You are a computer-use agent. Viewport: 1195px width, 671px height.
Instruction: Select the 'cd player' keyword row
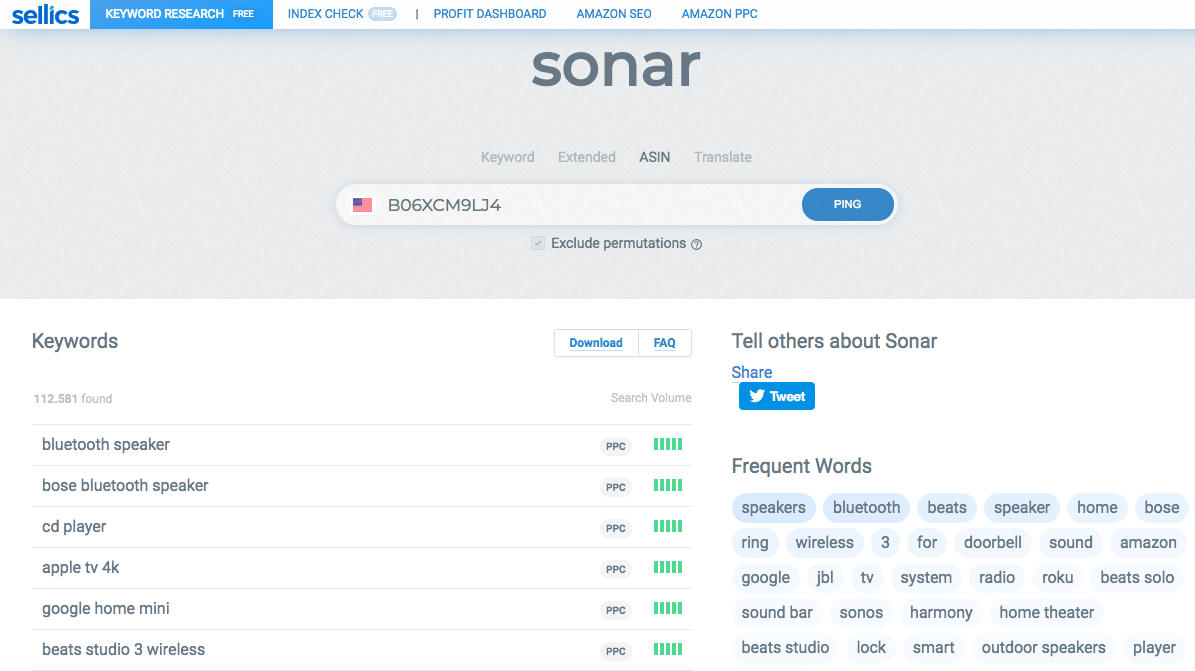(x=362, y=527)
